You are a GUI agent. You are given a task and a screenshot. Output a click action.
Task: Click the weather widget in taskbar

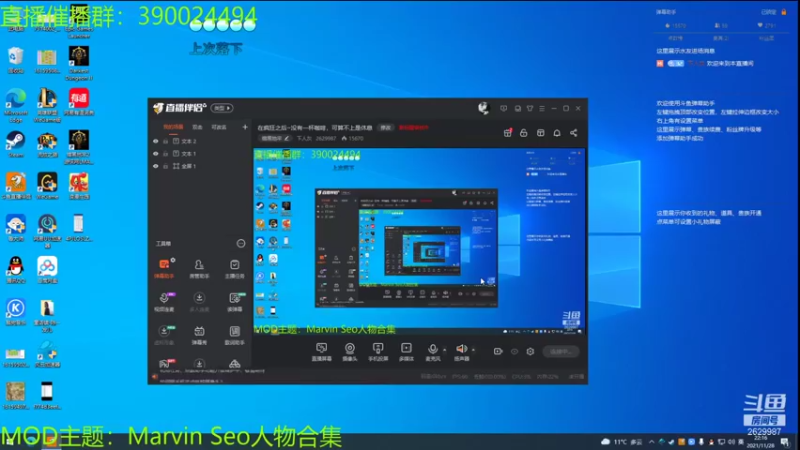tap(621, 442)
